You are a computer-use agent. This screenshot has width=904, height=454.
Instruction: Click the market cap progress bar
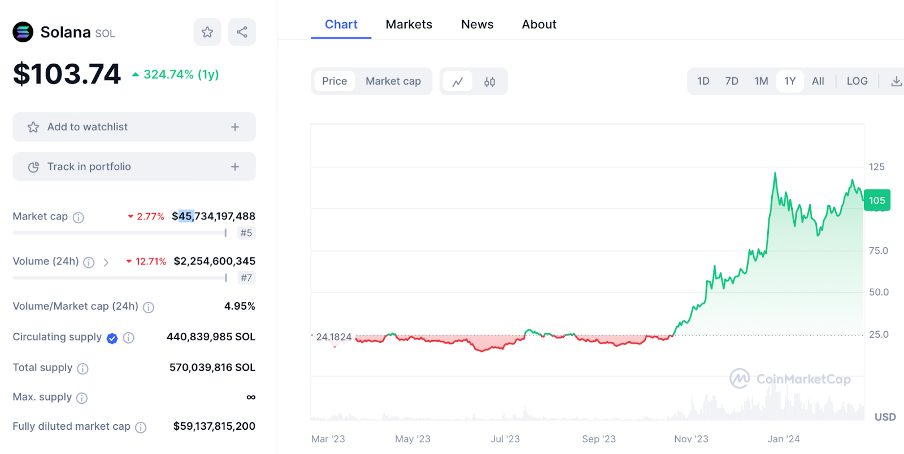[x=119, y=233]
